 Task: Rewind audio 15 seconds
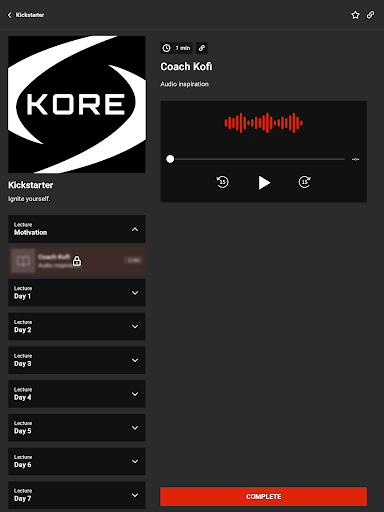pos(222,182)
